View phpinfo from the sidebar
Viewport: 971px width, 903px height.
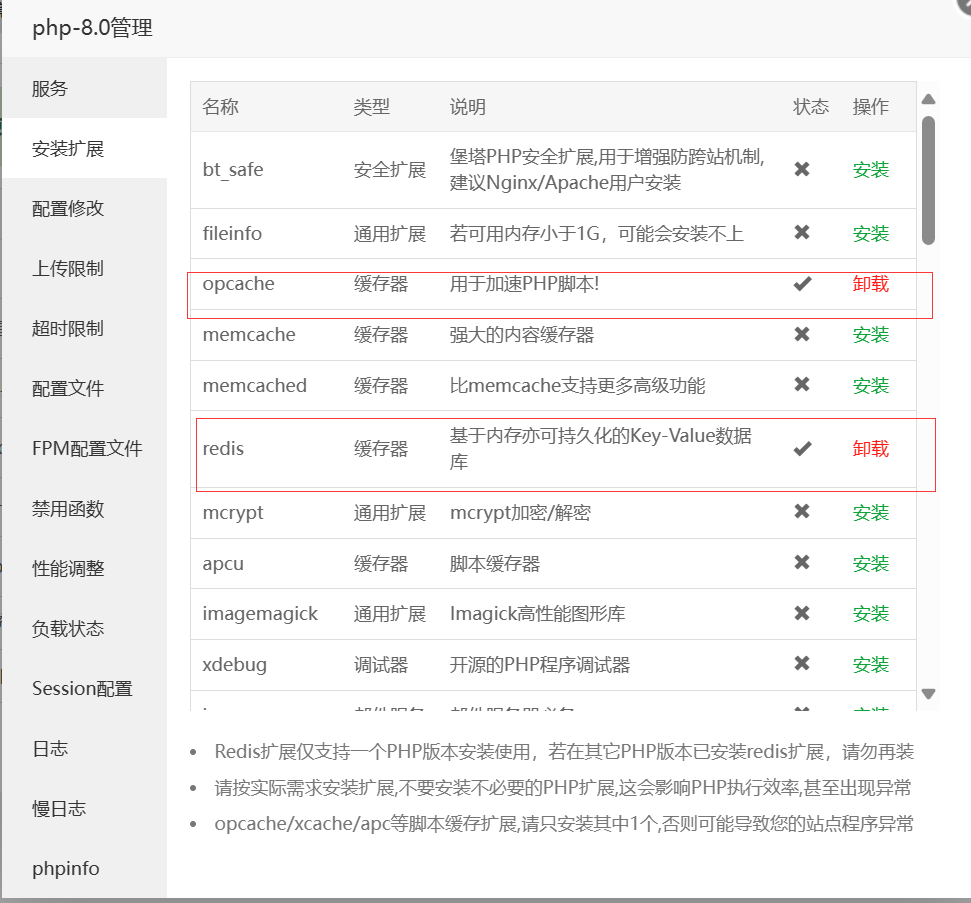point(65,868)
